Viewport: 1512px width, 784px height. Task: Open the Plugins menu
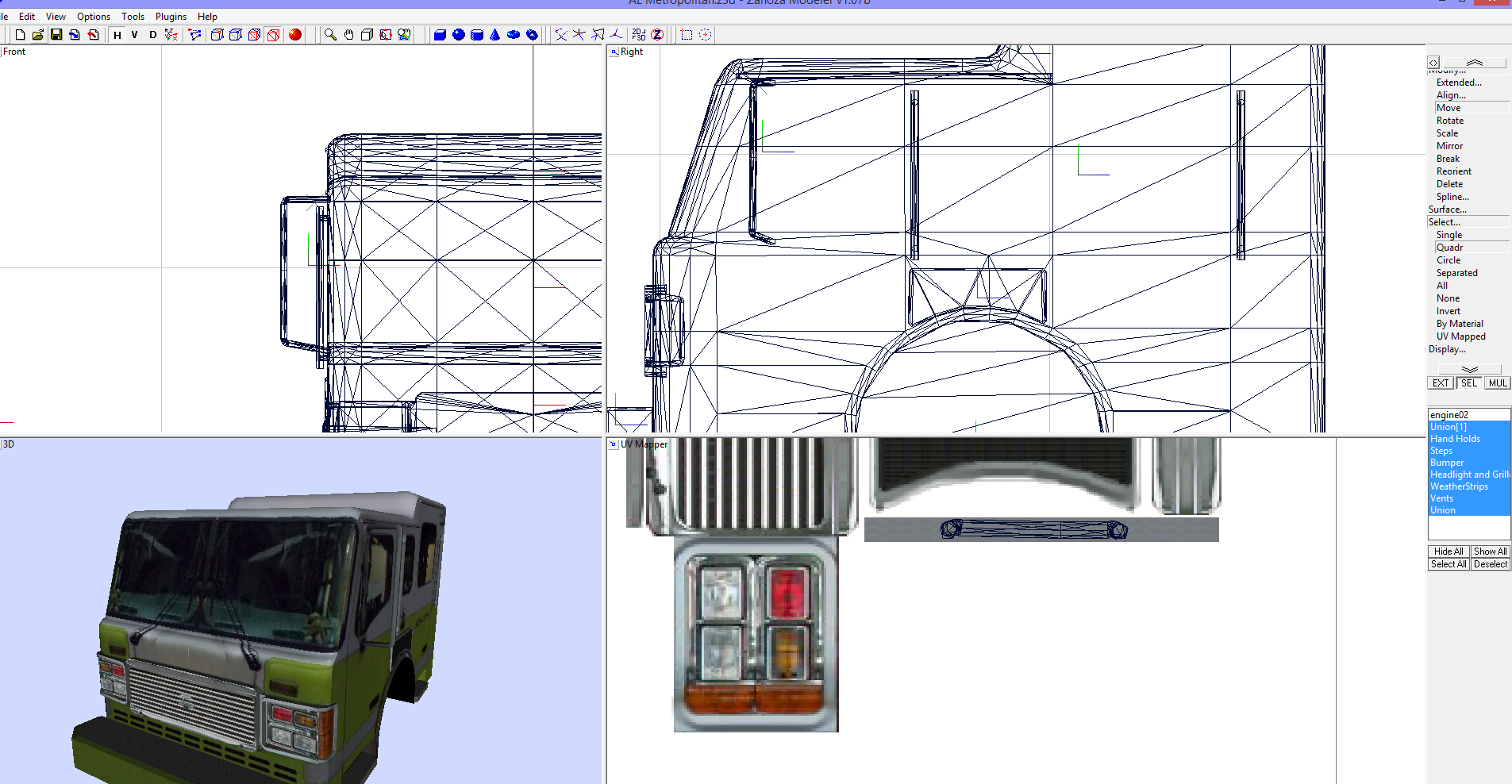tap(170, 16)
